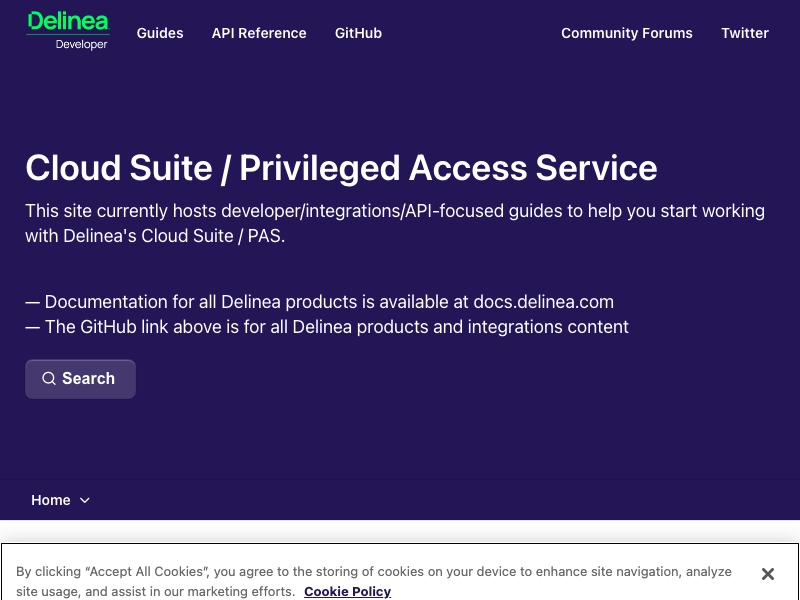Click the Accept All Cookies notice text
Viewport: 800px width, 600px height.
pyautogui.click(x=374, y=581)
